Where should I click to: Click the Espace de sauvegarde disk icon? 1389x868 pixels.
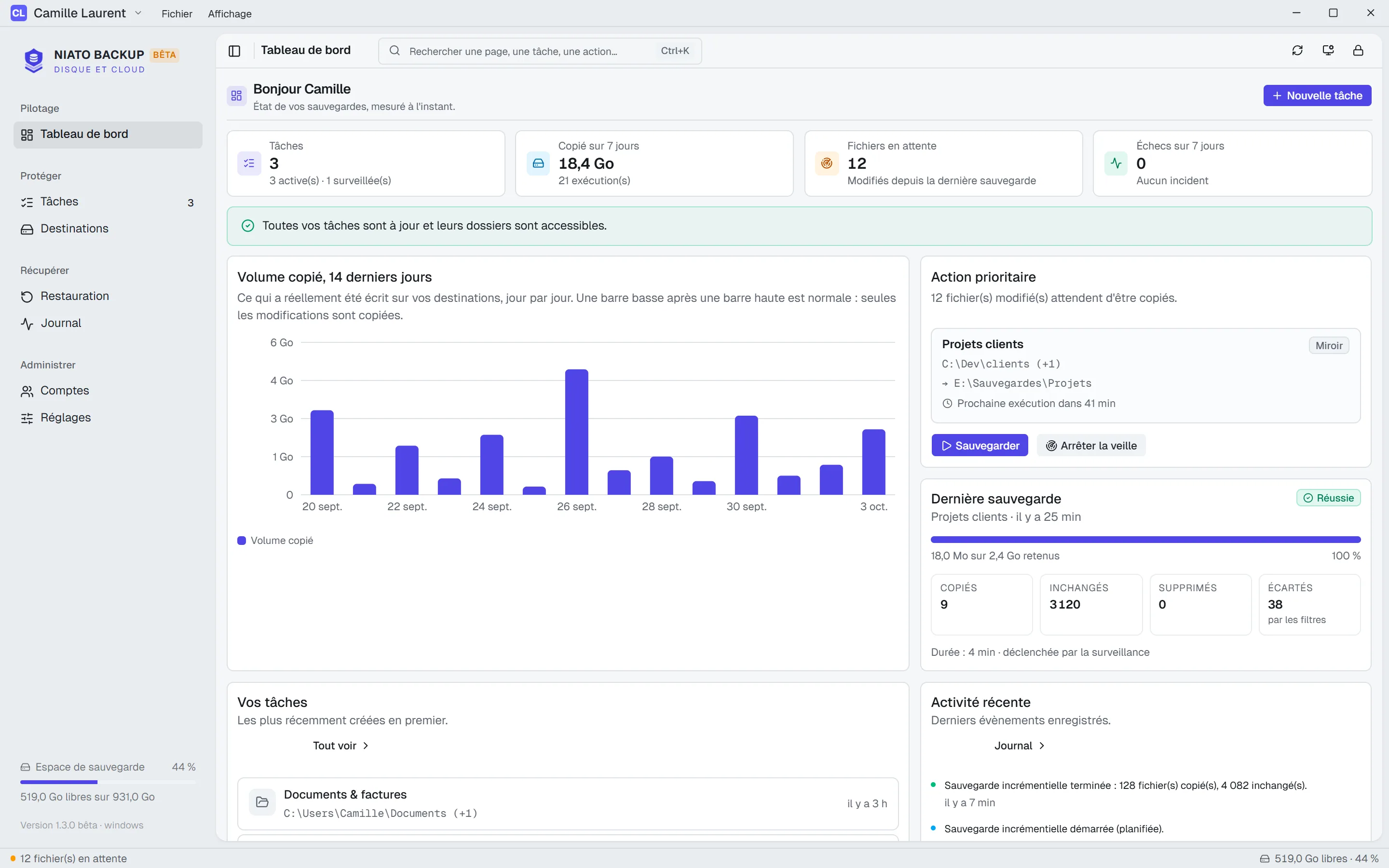coord(25,767)
